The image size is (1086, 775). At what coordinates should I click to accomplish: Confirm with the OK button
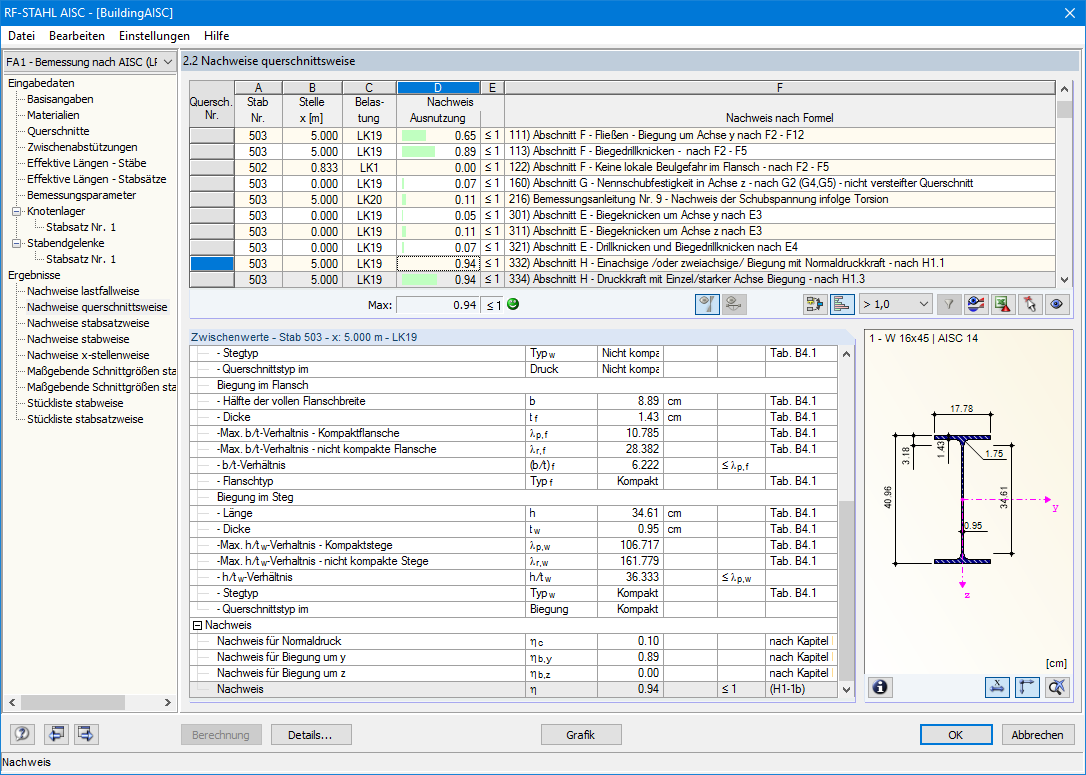pyautogui.click(x=956, y=735)
